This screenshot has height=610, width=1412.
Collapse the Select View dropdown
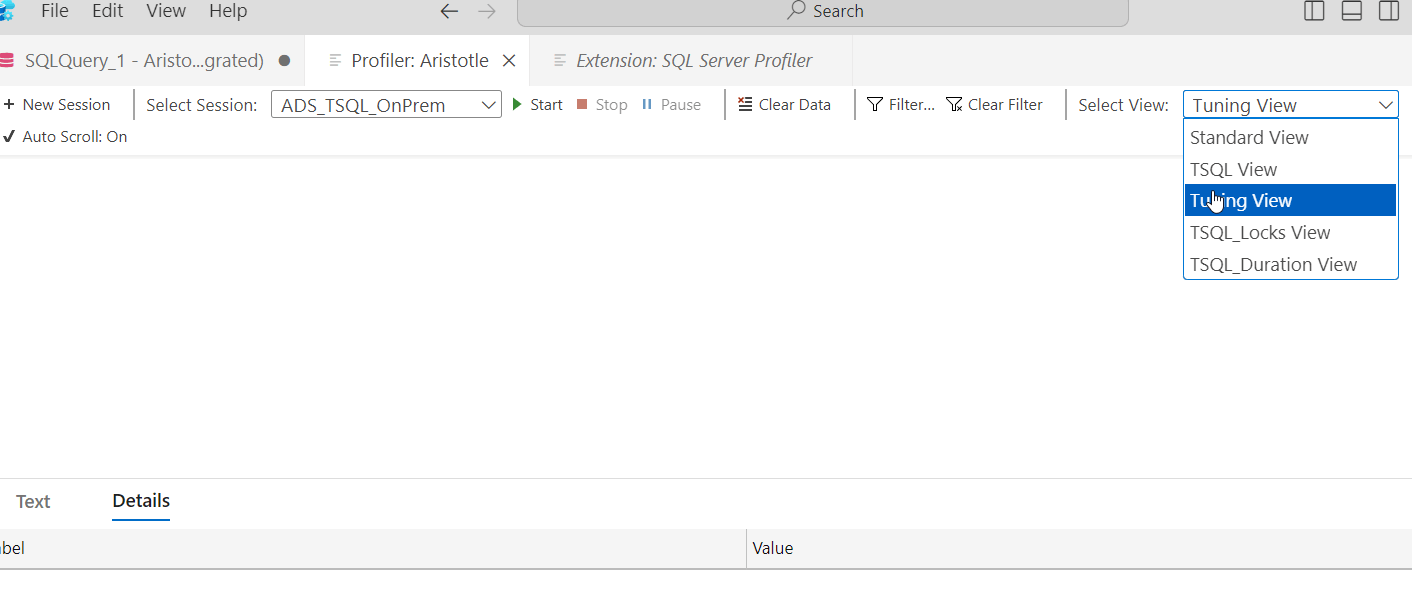pos(1291,105)
